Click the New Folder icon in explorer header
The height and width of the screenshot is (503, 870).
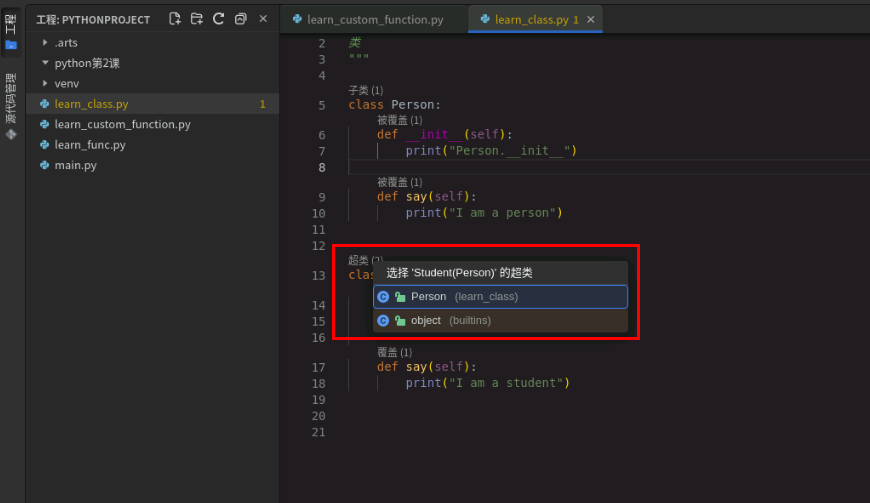197,19
